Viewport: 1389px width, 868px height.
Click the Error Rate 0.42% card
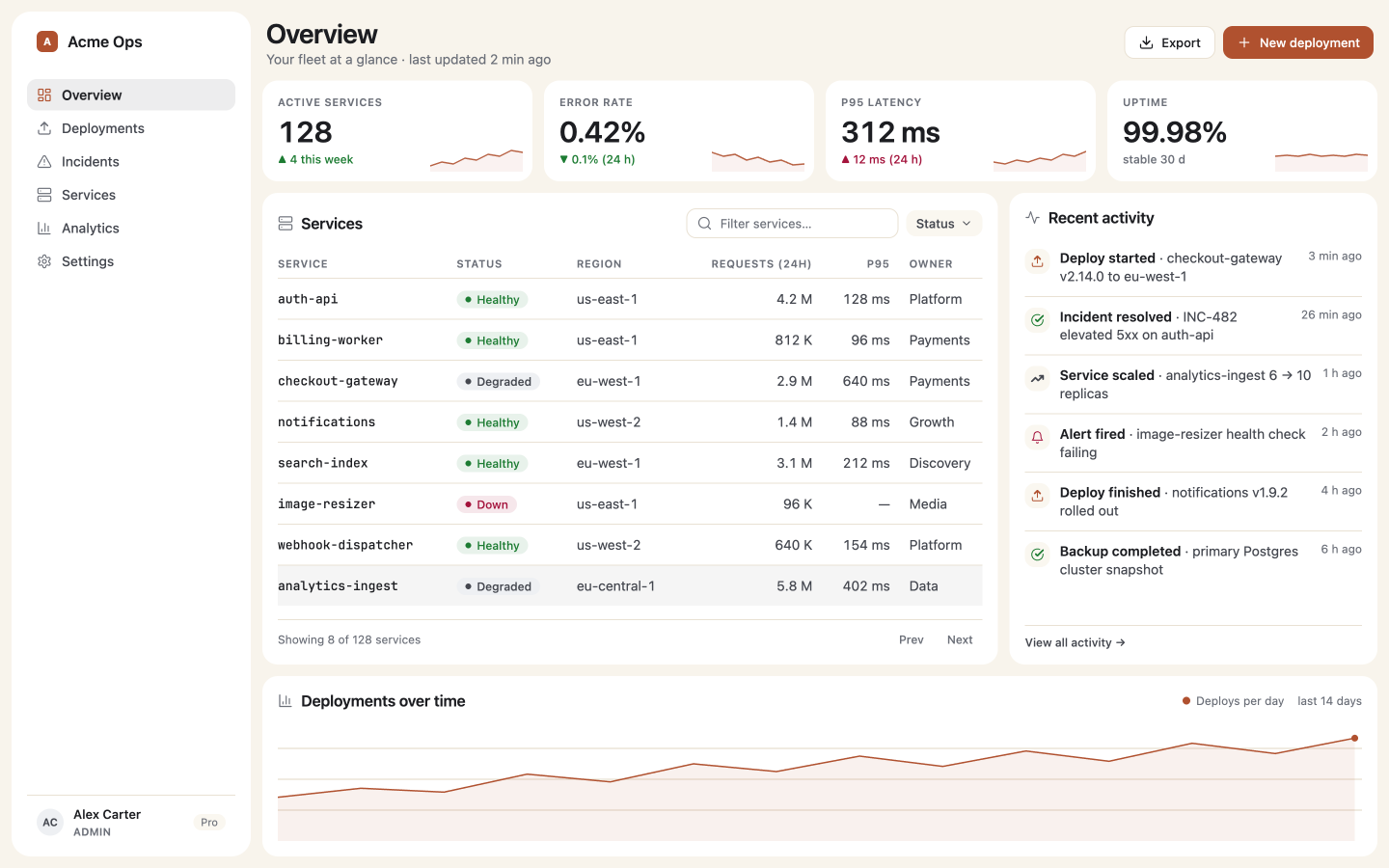679,131
